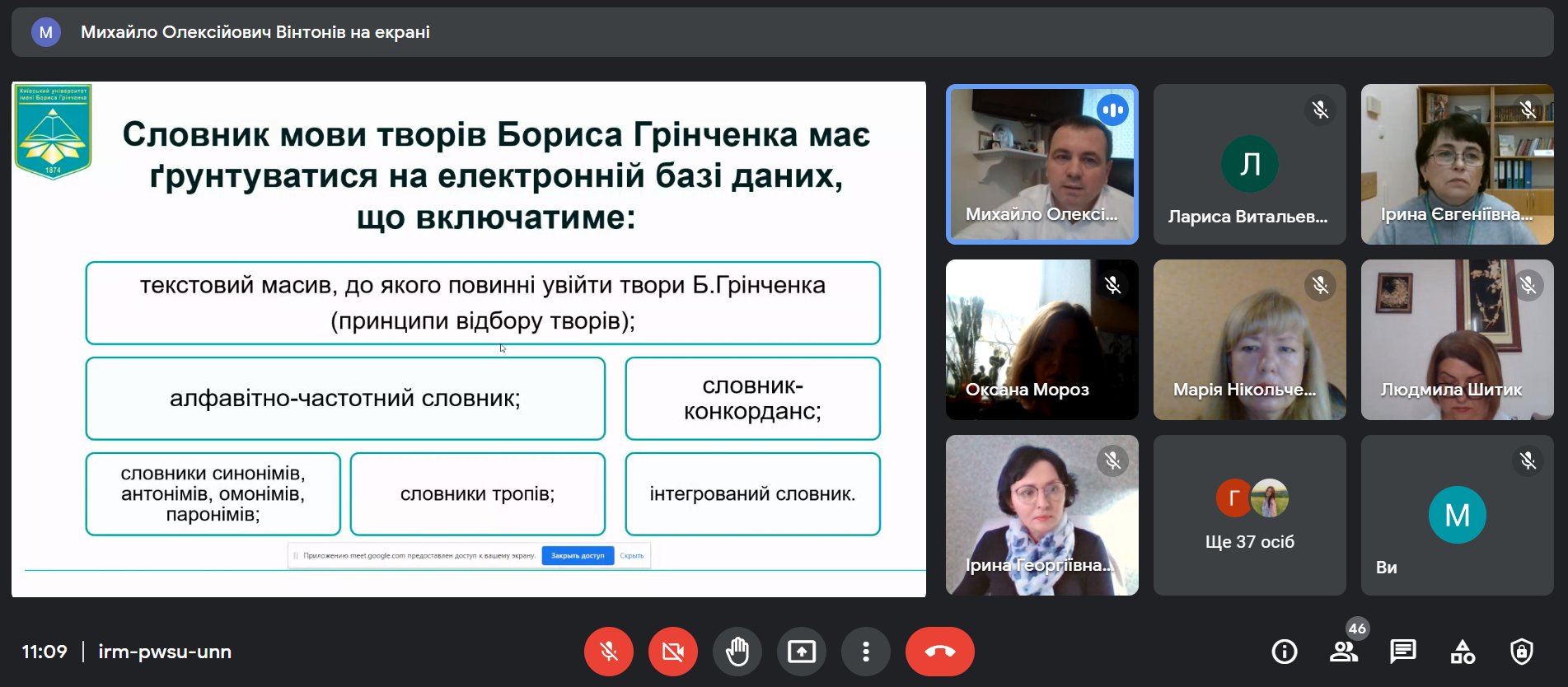The height and width of the screenshot is (687, 1568).
Task: Open the Activities shapes icon
Action: pyautogui.click(x=1463, y=652)
